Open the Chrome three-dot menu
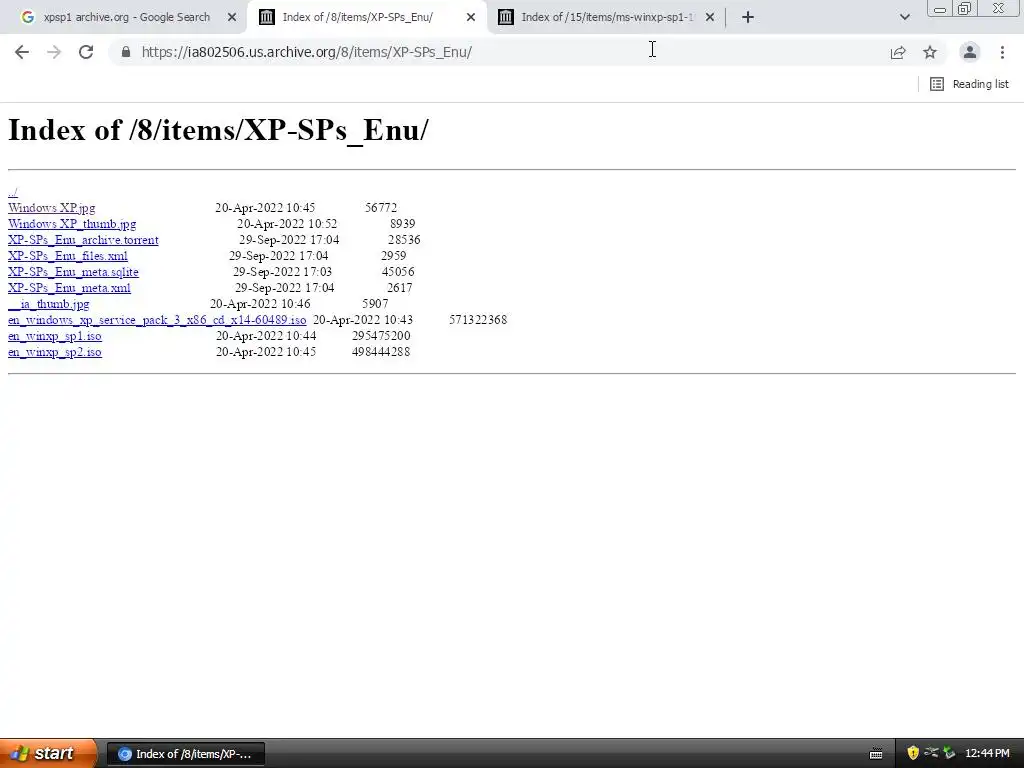The height and width of the screenshot is (768, 1024). [1002, 52]
